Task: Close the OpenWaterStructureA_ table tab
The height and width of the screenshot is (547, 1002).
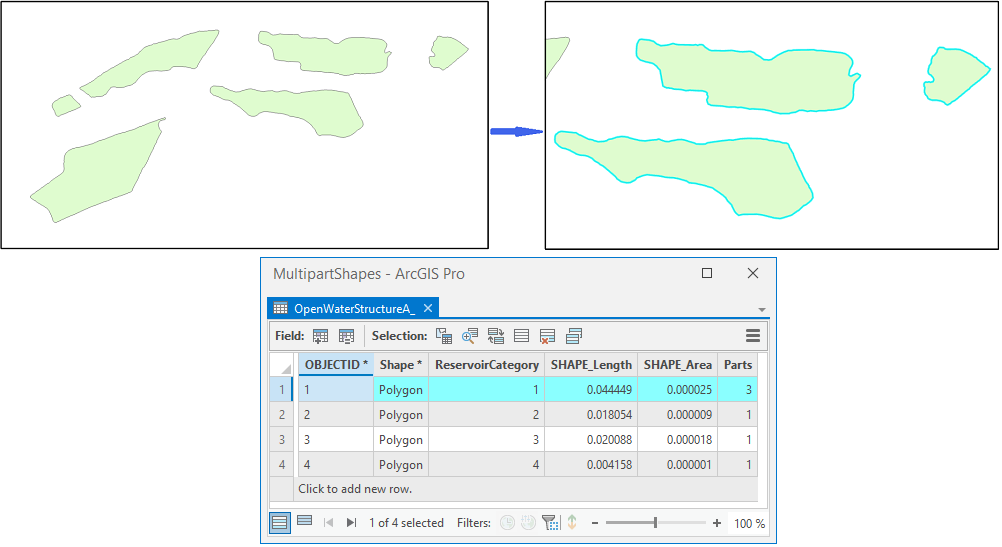Action: (x=428, y=308)
